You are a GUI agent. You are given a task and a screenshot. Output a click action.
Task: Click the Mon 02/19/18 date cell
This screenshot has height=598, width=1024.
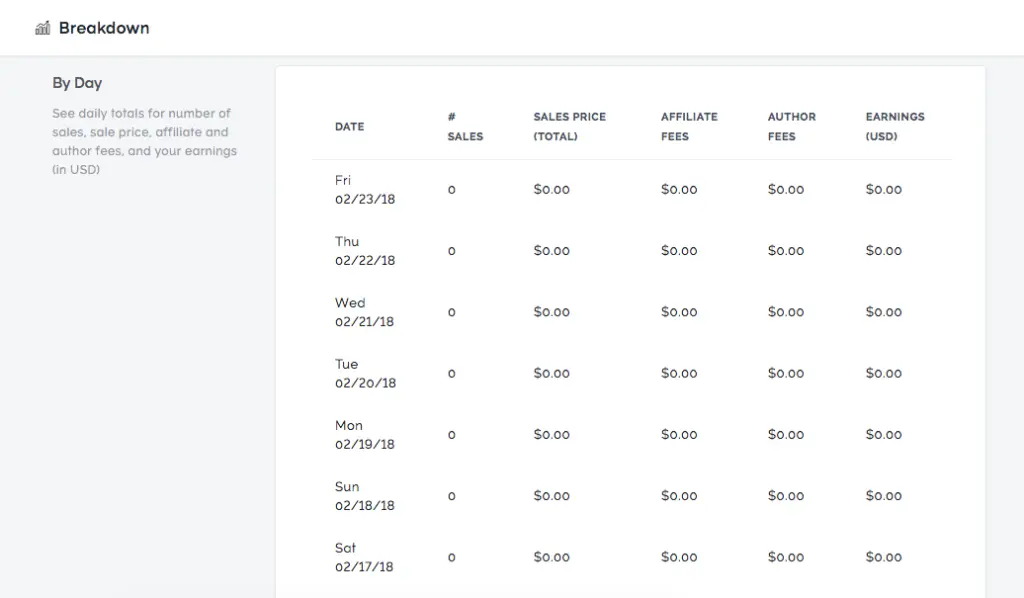click(364, 435)
